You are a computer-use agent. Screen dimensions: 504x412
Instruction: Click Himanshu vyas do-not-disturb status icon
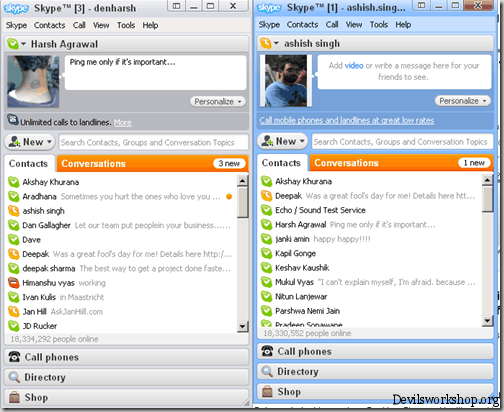click(13, 283)
